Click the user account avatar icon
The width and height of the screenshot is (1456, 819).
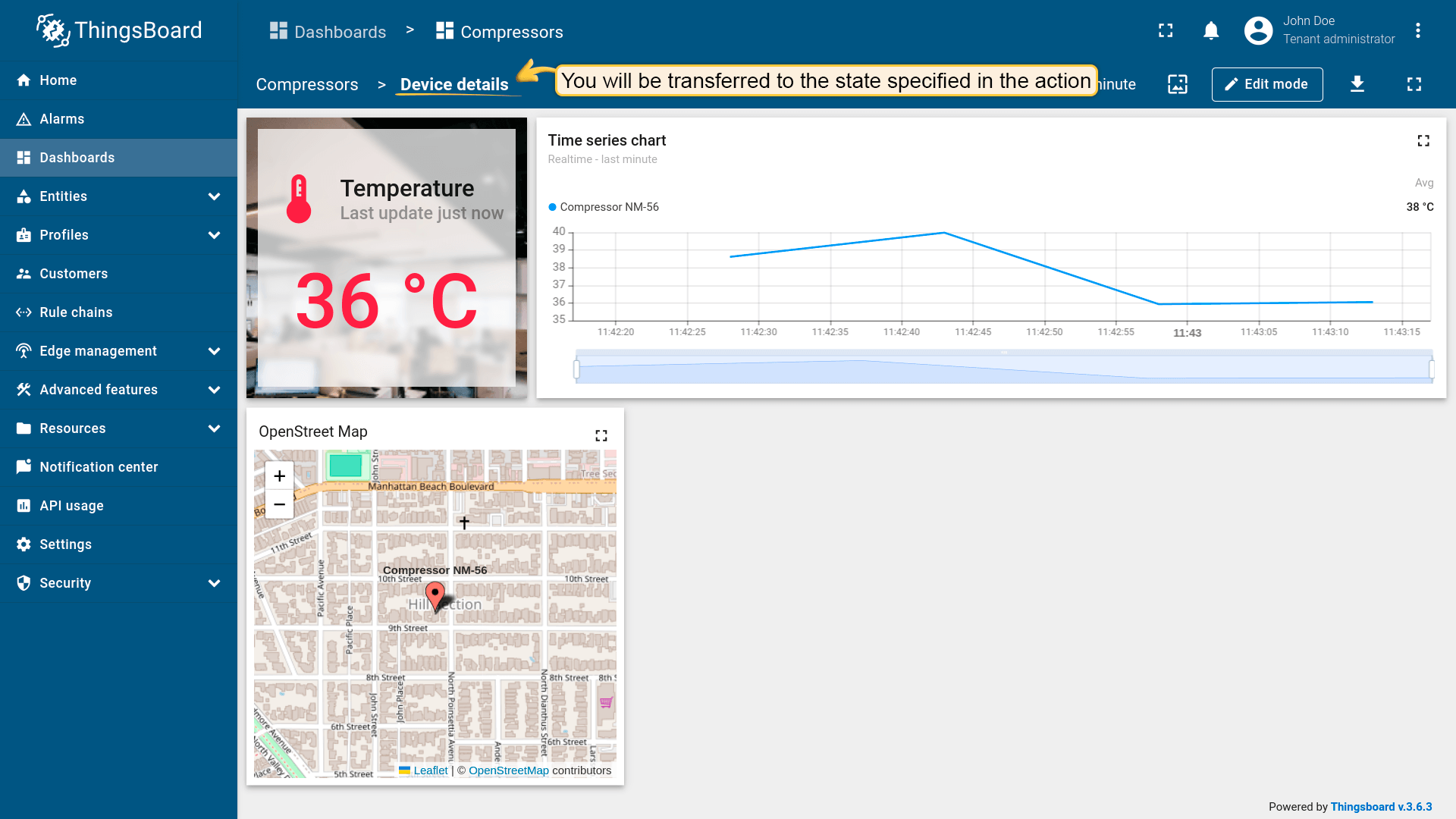(1258, 31)
